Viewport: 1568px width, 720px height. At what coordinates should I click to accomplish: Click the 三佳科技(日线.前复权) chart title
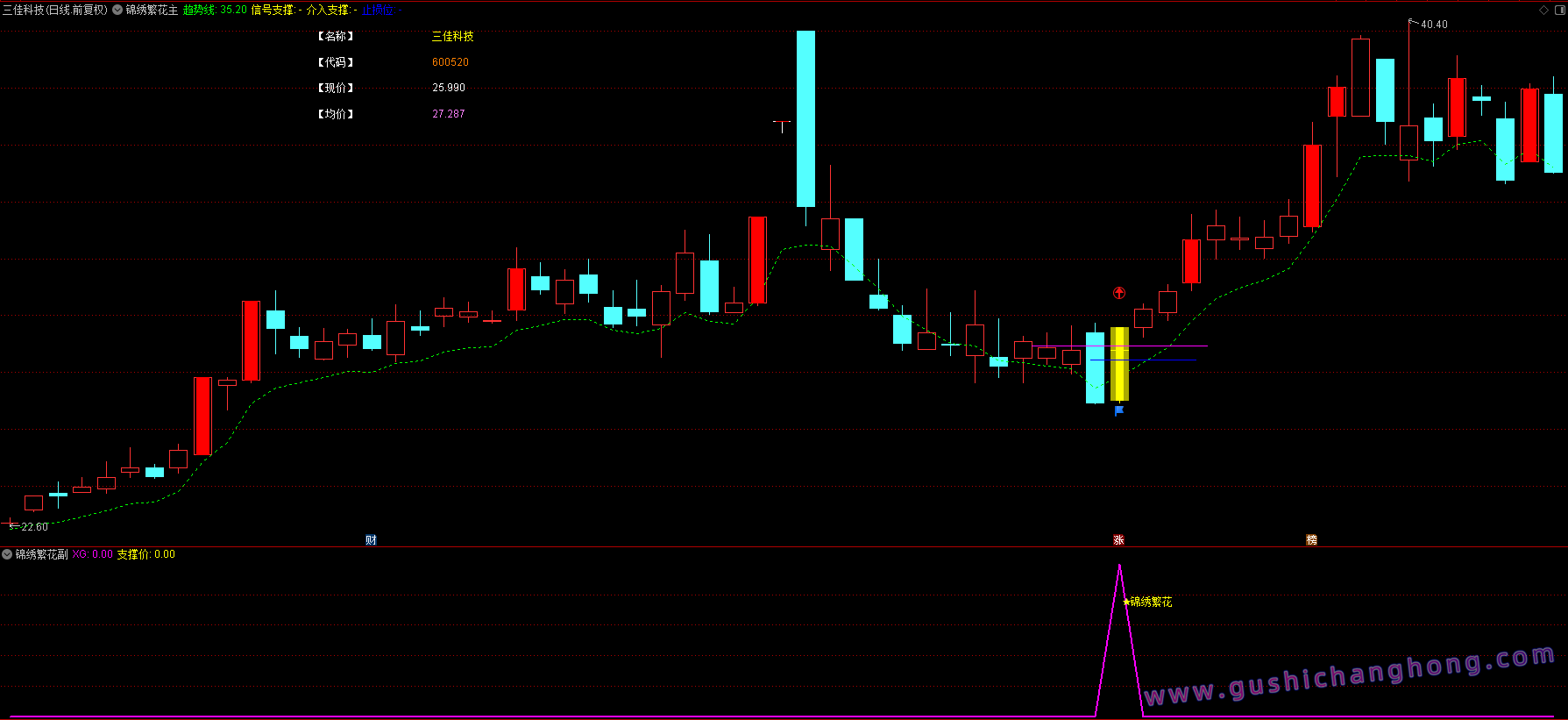click(55, 11)
